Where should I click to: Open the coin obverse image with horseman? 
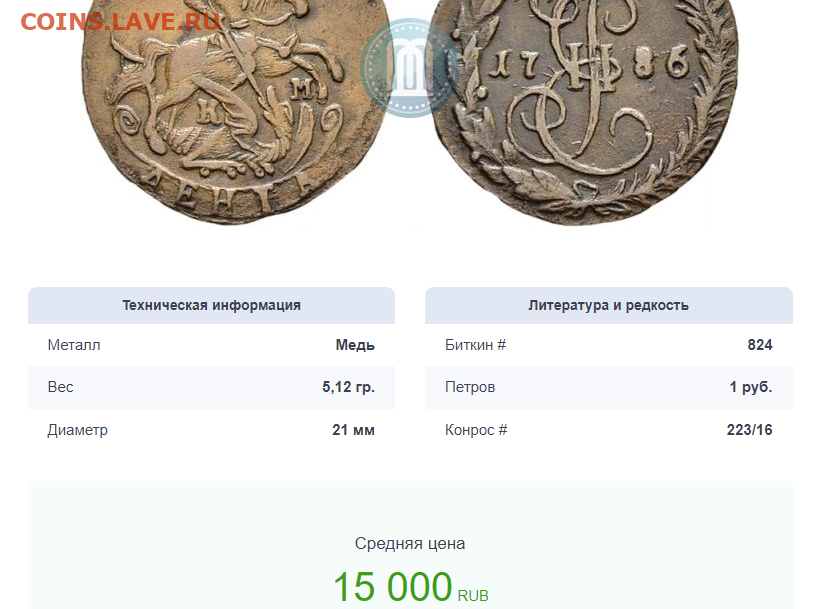click(x=235, y=112)
